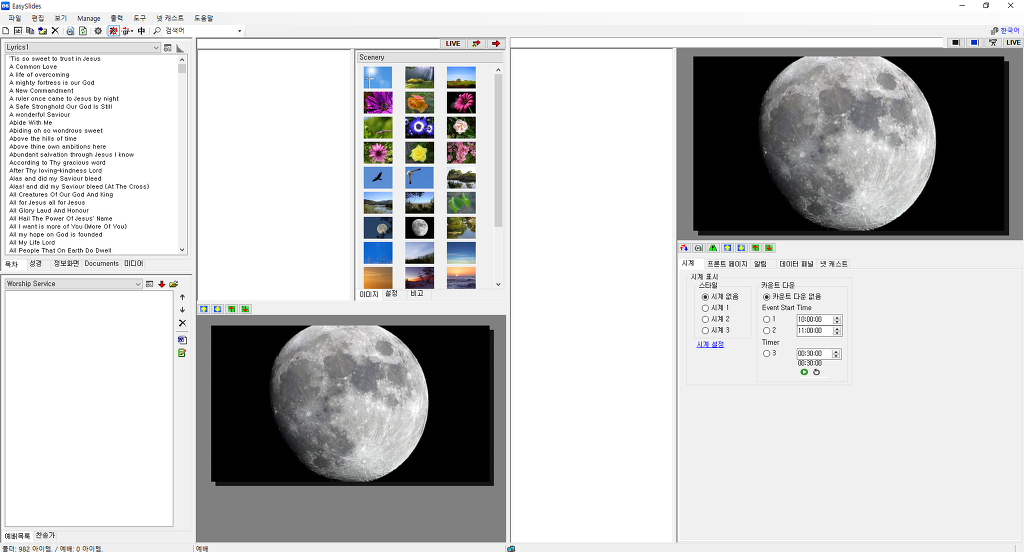Click the open folder icon next to Worship Service
Viewport: 1024px width, 552px height.
pos(174,284)
